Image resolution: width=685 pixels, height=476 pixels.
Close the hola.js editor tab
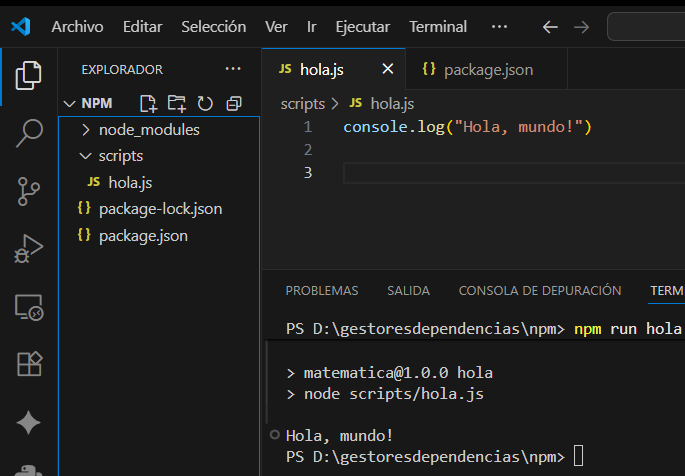click(388, 70)
